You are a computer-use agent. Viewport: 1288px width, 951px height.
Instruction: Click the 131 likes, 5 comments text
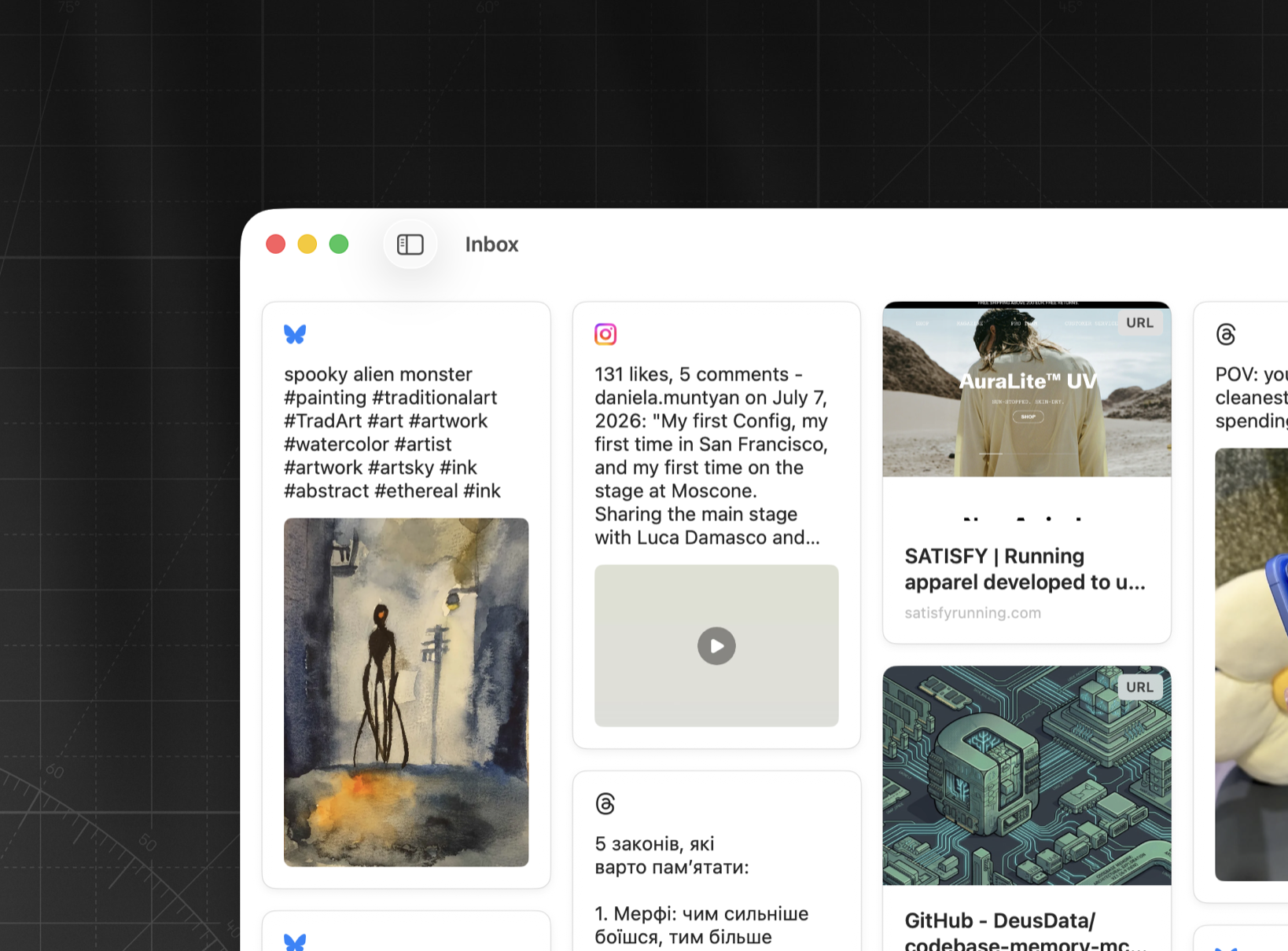pyautogui.click(x=711, y=456)
